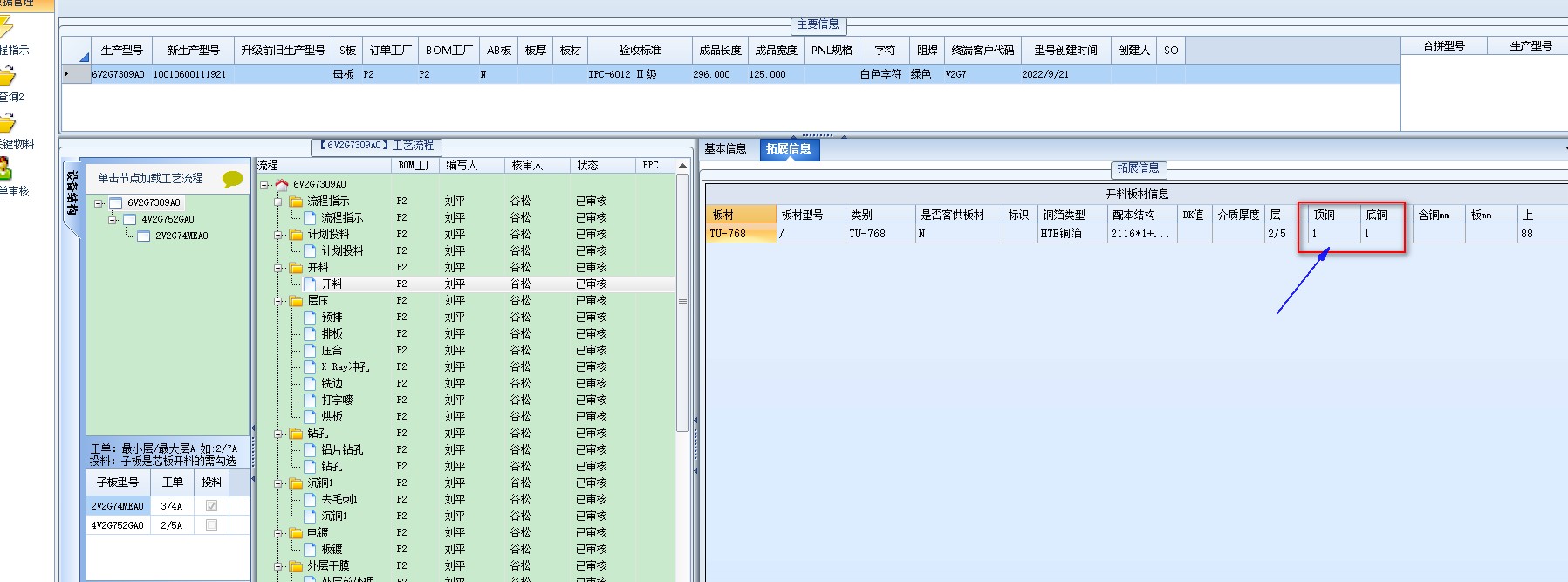Click the yellow speech bubble icon
This screenshot has height=582, width=1568.
232,179
